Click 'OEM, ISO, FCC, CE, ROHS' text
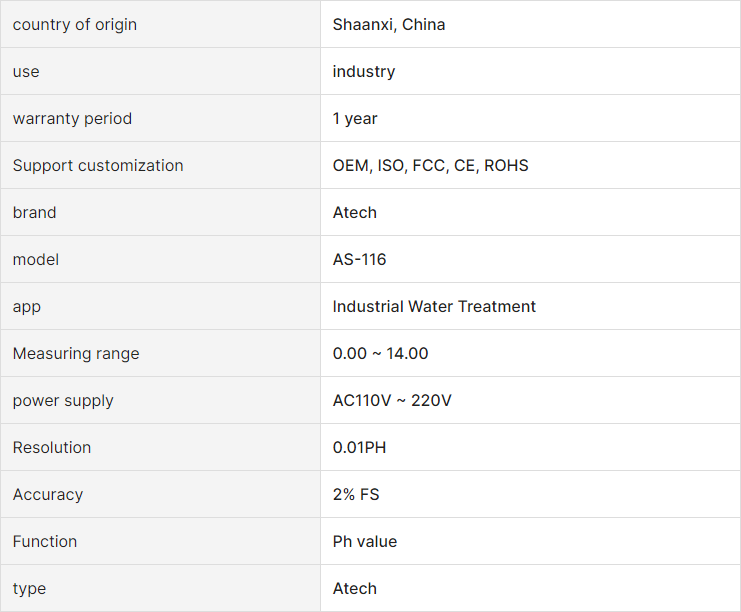 tap(431, 165)
